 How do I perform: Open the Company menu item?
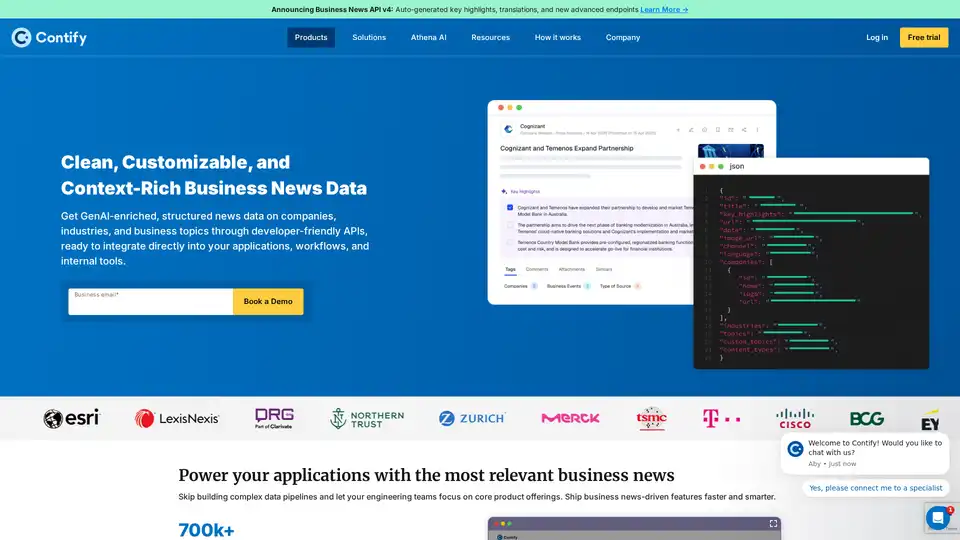[x=623, y=37]
